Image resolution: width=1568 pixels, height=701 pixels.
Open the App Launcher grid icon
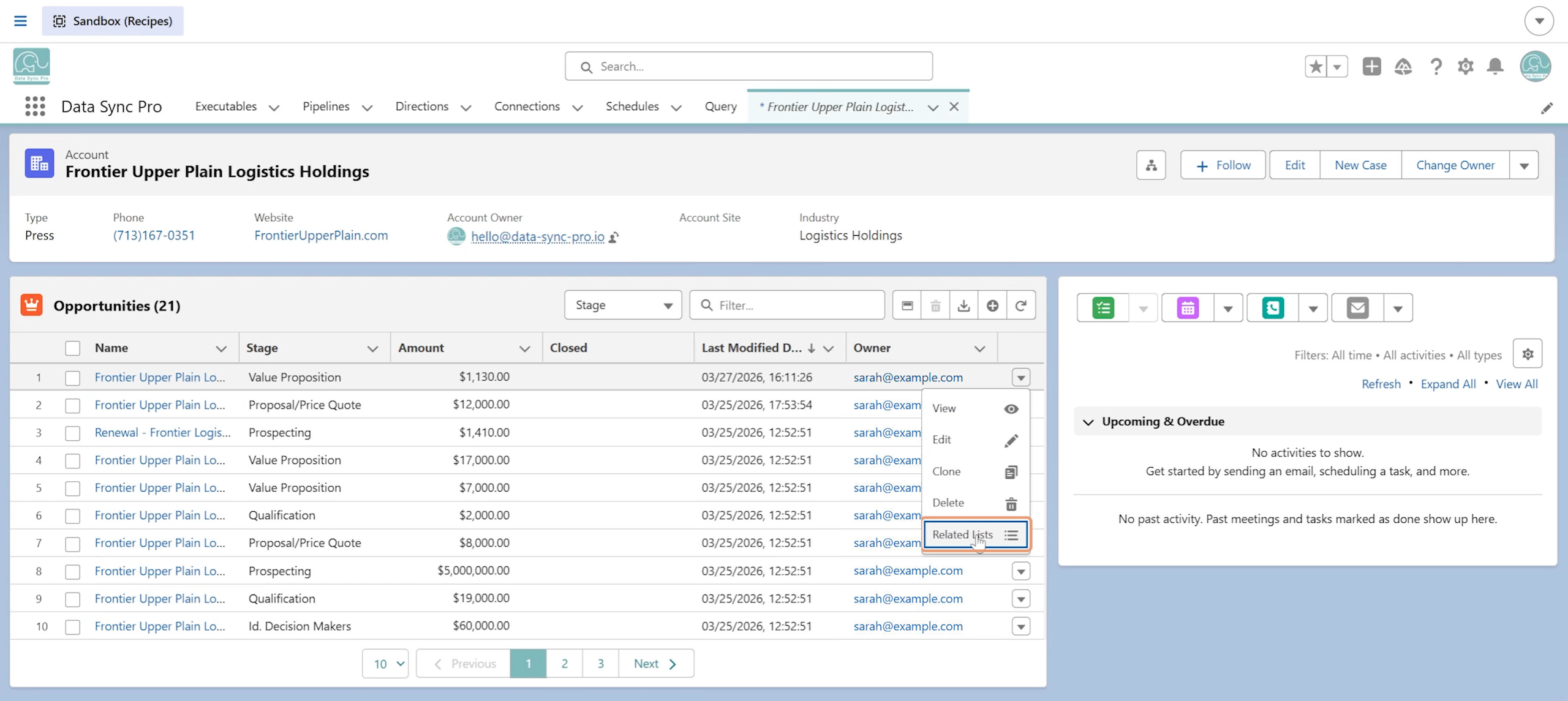pyautogui.click(x=35, y=107)
